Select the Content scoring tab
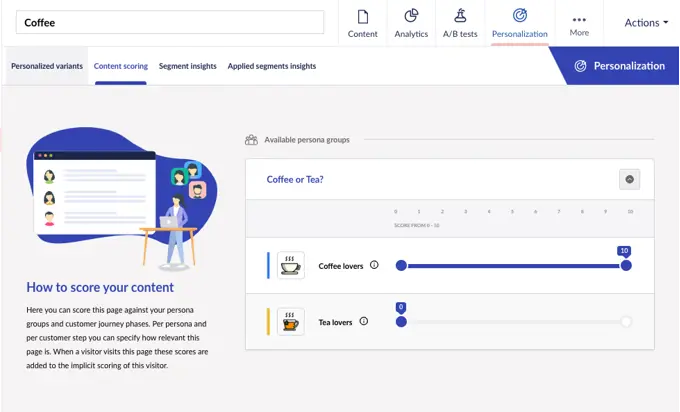Image resolution: width=680 pixels, height=412 pixels. tap(120, 66)
